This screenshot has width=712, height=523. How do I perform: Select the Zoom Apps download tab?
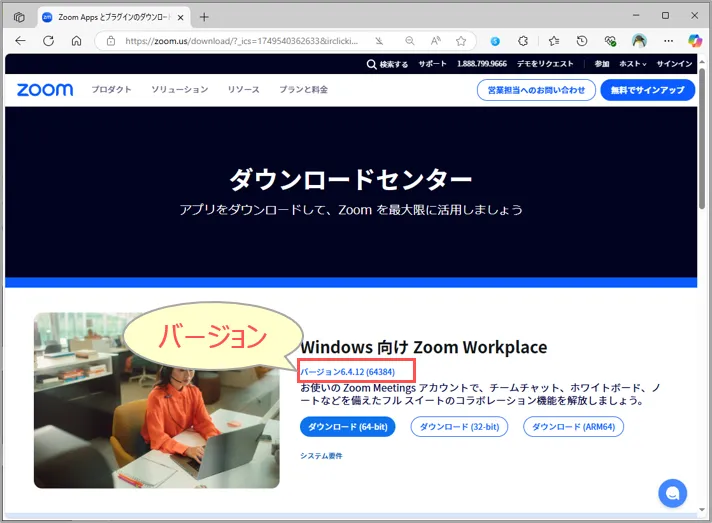click(x=113, y=17)
